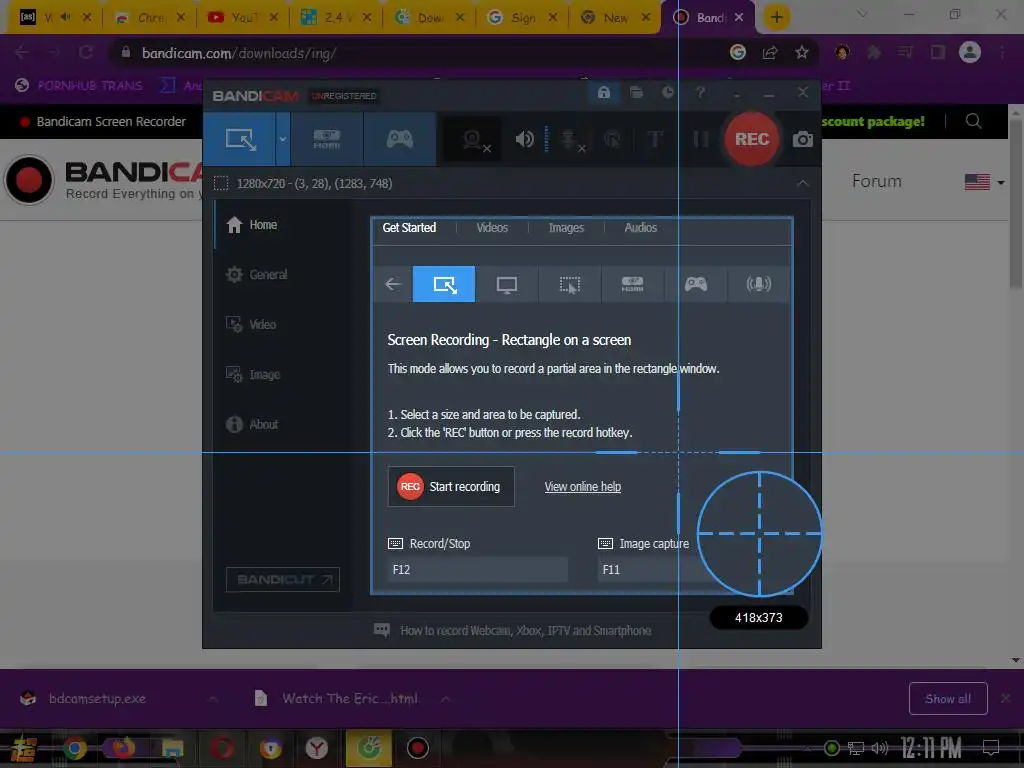Take a screenshot with camera icon
The height and width of the screenshot is (768, 1024).
click(x=803, y=139)
